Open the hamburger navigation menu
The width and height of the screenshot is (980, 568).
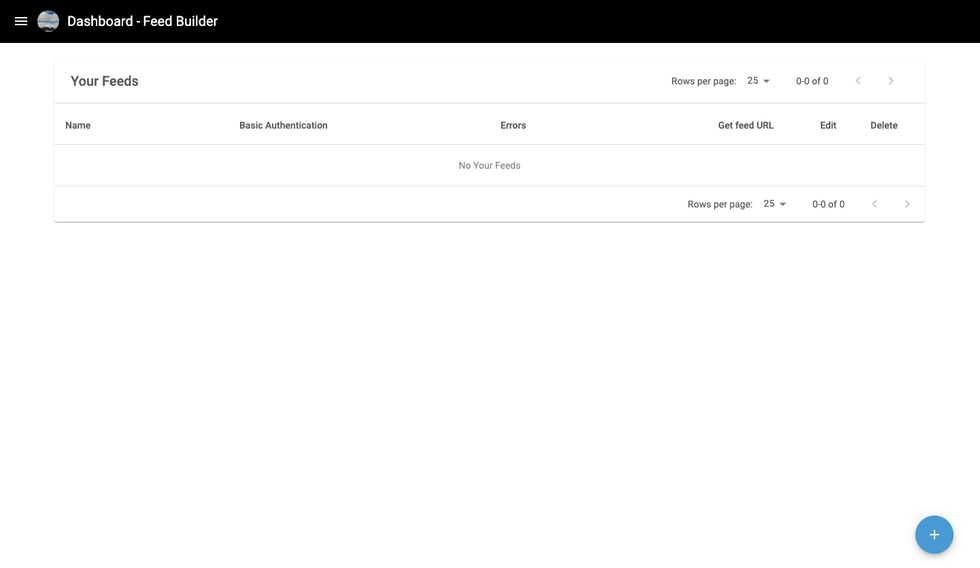pyautogui.click(x=21, y=21)
